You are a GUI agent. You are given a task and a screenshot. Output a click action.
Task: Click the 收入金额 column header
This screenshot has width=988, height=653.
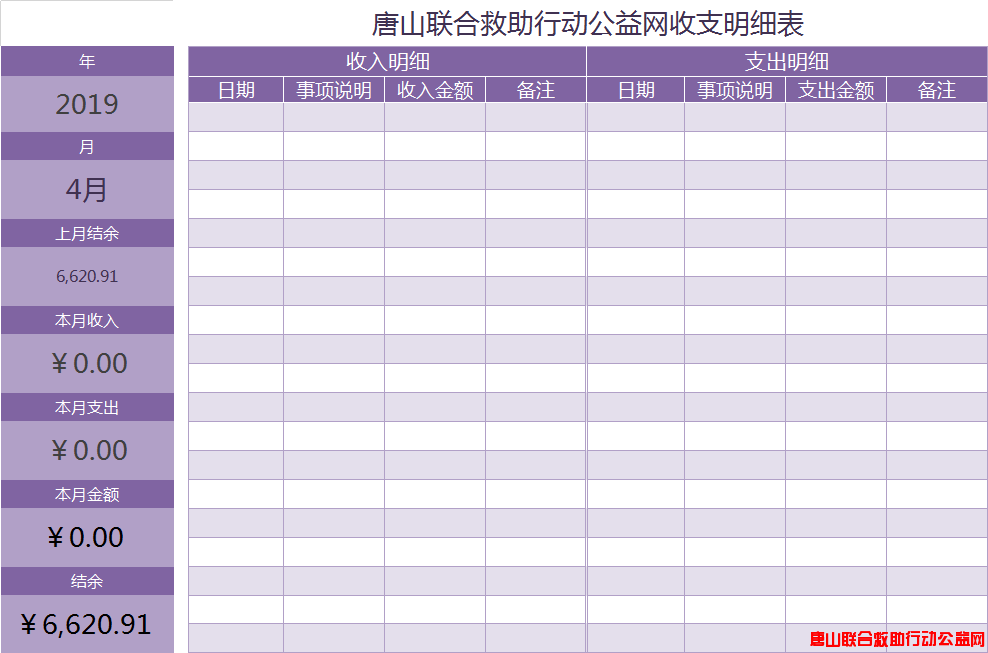(x=435, y=90)
